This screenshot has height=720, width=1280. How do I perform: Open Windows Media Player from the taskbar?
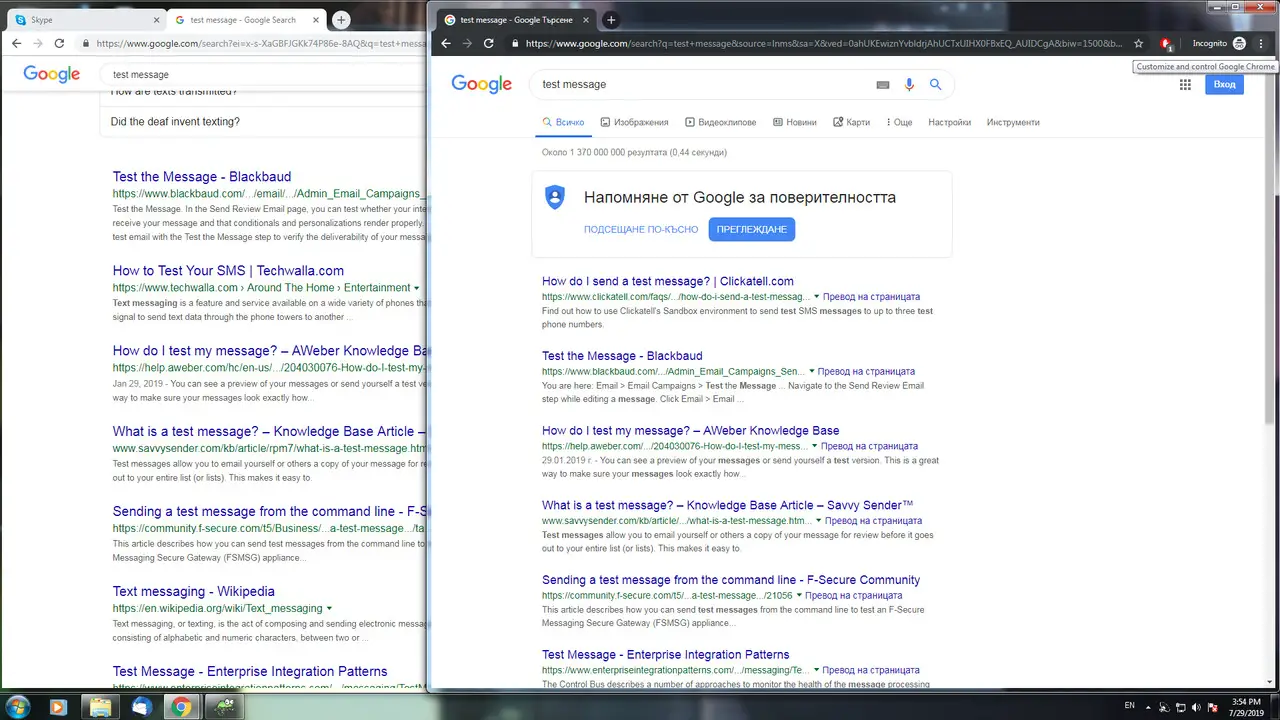pos(58,707)
